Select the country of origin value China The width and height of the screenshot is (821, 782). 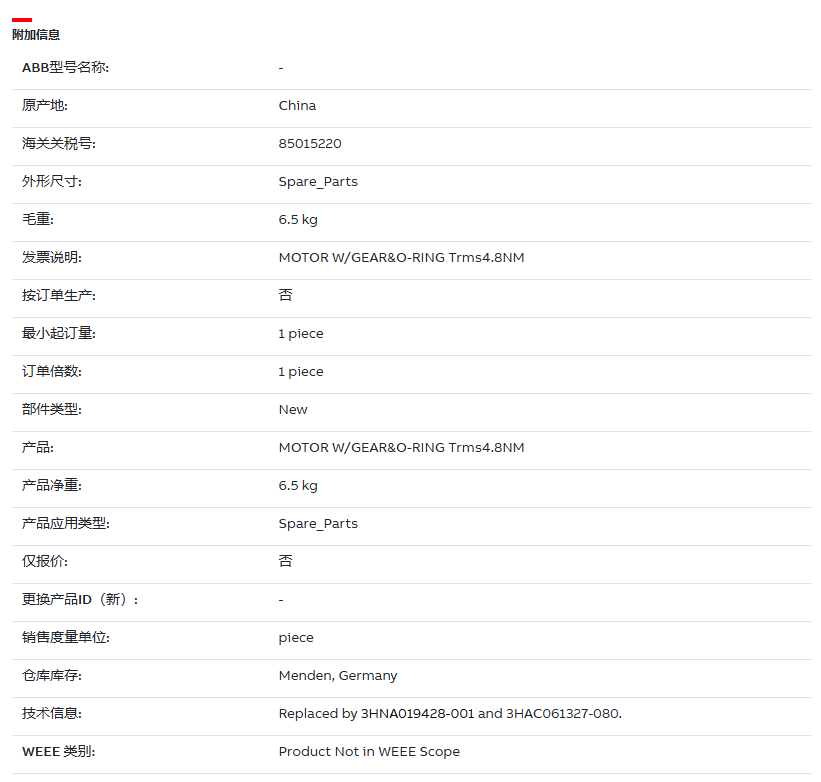click(x=297, y=106)
